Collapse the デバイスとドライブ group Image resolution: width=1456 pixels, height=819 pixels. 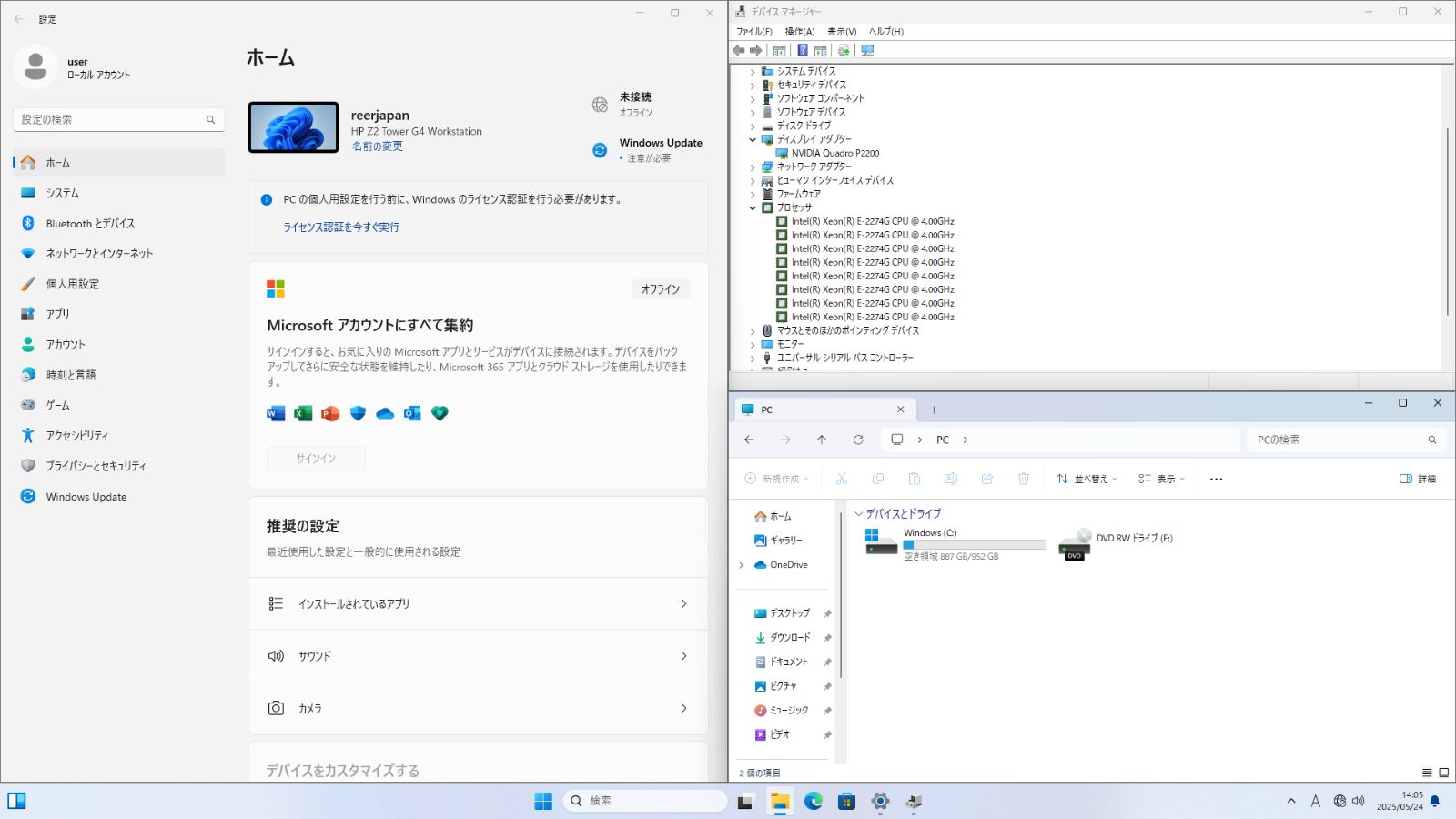858,514
